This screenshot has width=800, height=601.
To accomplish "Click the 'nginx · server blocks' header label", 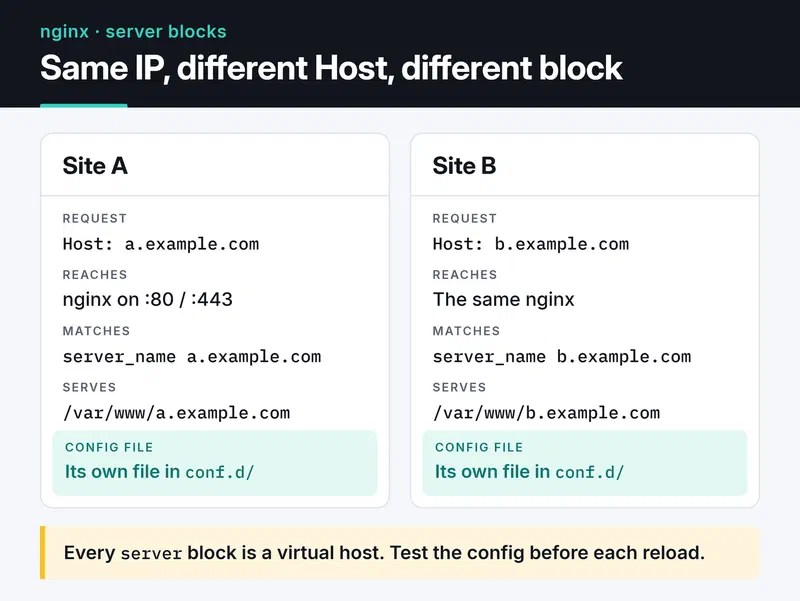I will [133, 32].
